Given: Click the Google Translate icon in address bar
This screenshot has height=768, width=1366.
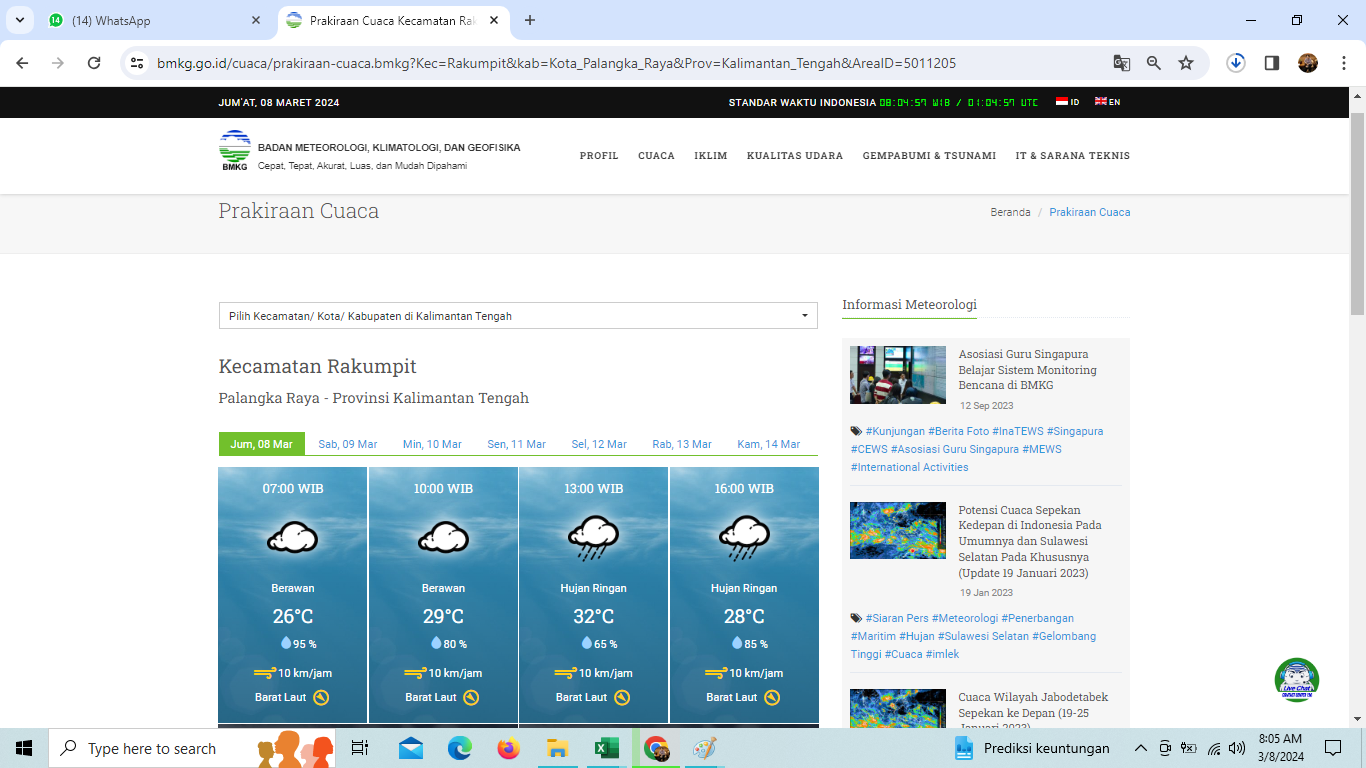Looking at the screenshot, I should tap(1122, 63).
